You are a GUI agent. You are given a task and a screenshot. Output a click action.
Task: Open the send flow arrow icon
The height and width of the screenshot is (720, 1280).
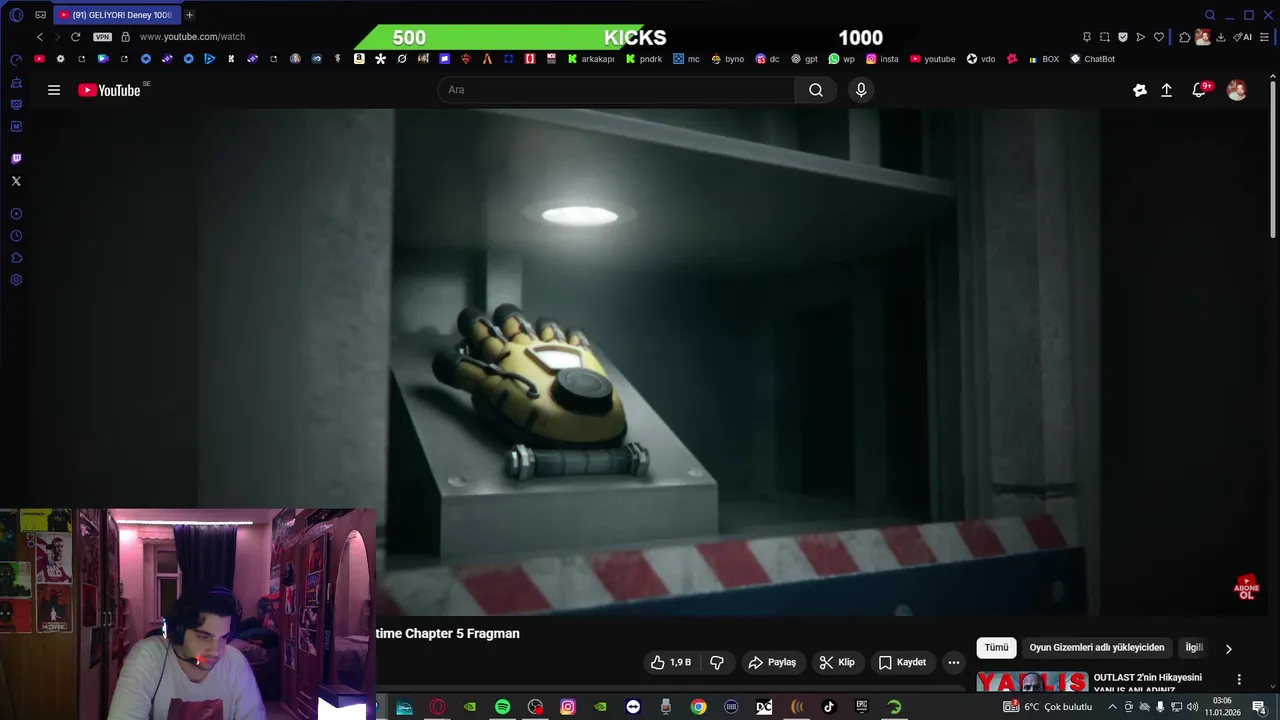(x=1141, y=37)
